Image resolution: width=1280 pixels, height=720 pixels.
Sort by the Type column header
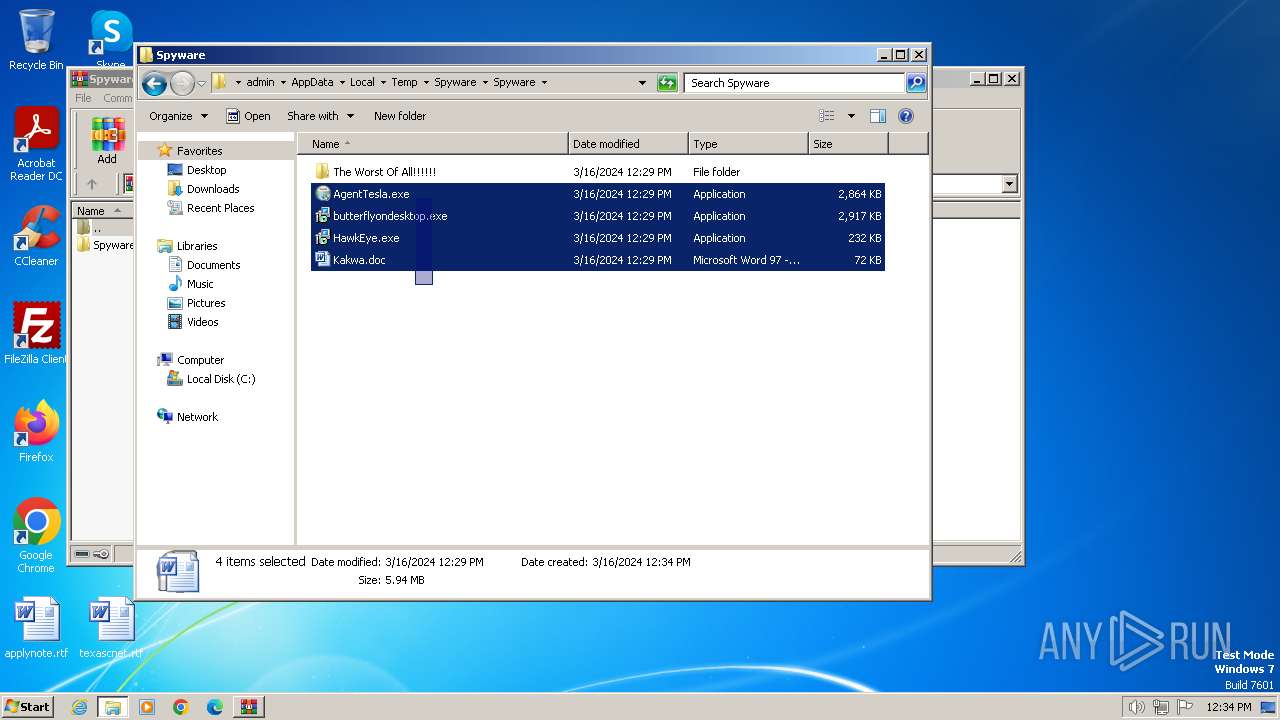[748, 144]
